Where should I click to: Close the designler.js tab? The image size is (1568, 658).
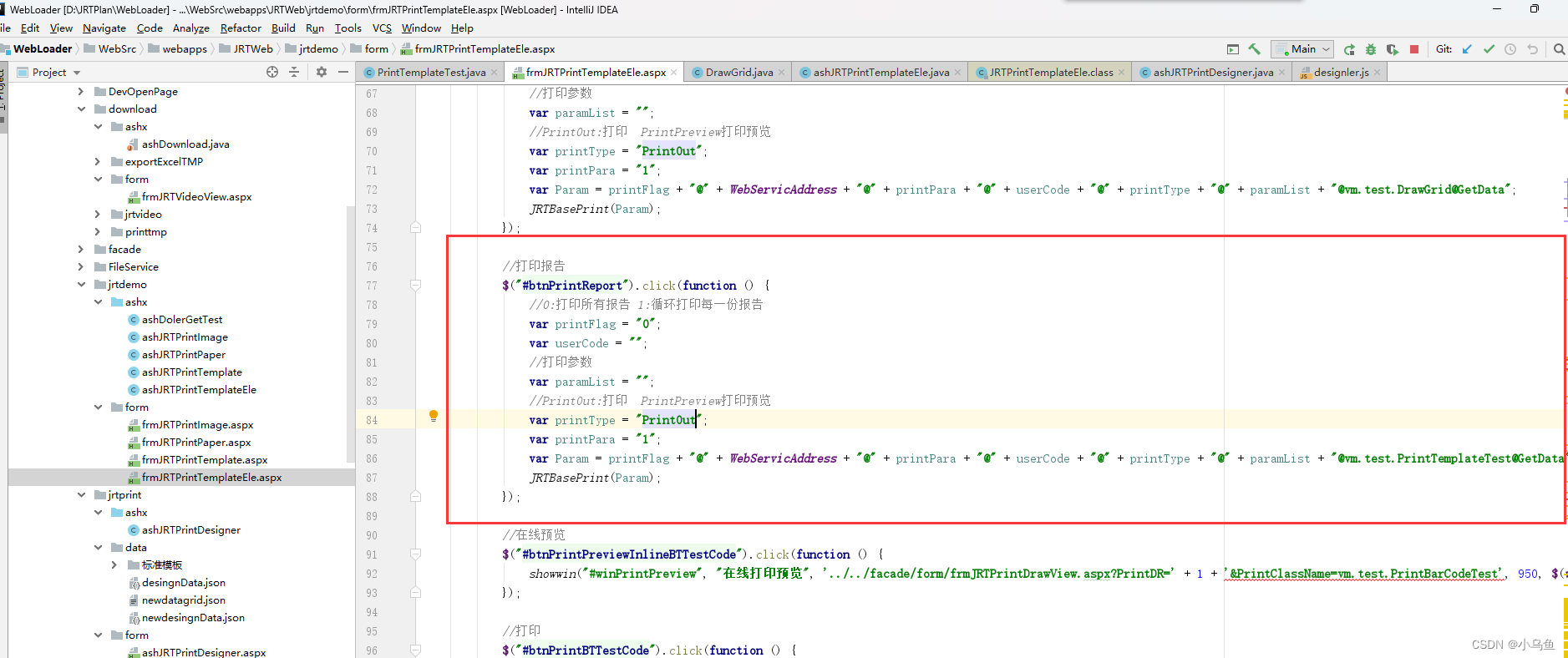tap(1378, 73)
